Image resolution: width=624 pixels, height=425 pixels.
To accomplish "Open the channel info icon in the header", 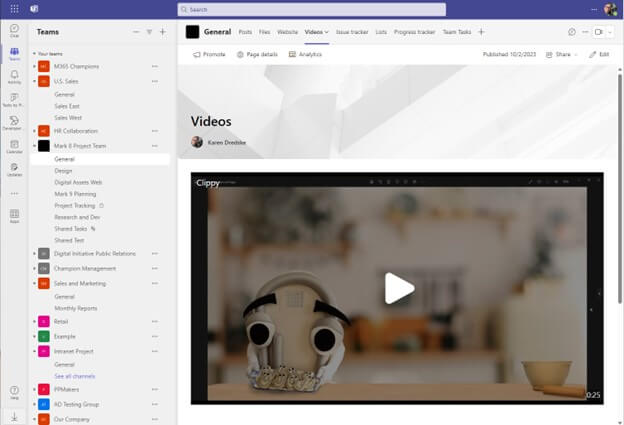I will (572, 32).
